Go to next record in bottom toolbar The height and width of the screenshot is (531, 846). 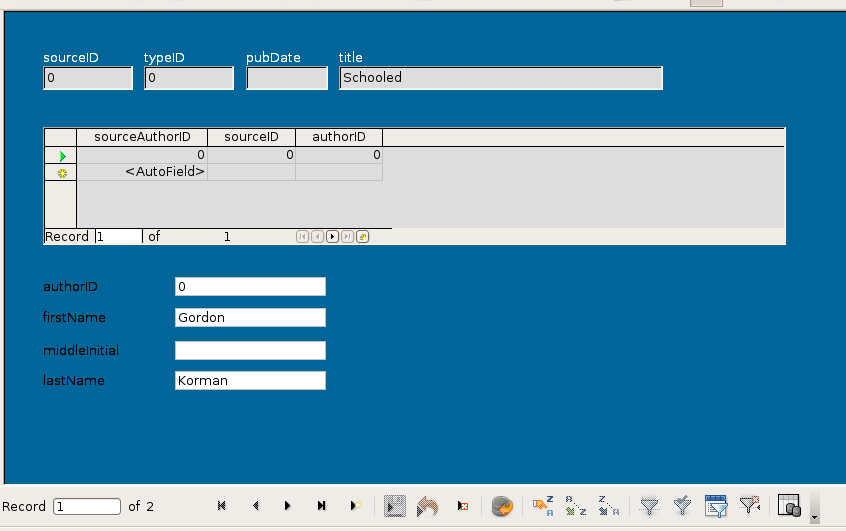(x=288, y=506)
